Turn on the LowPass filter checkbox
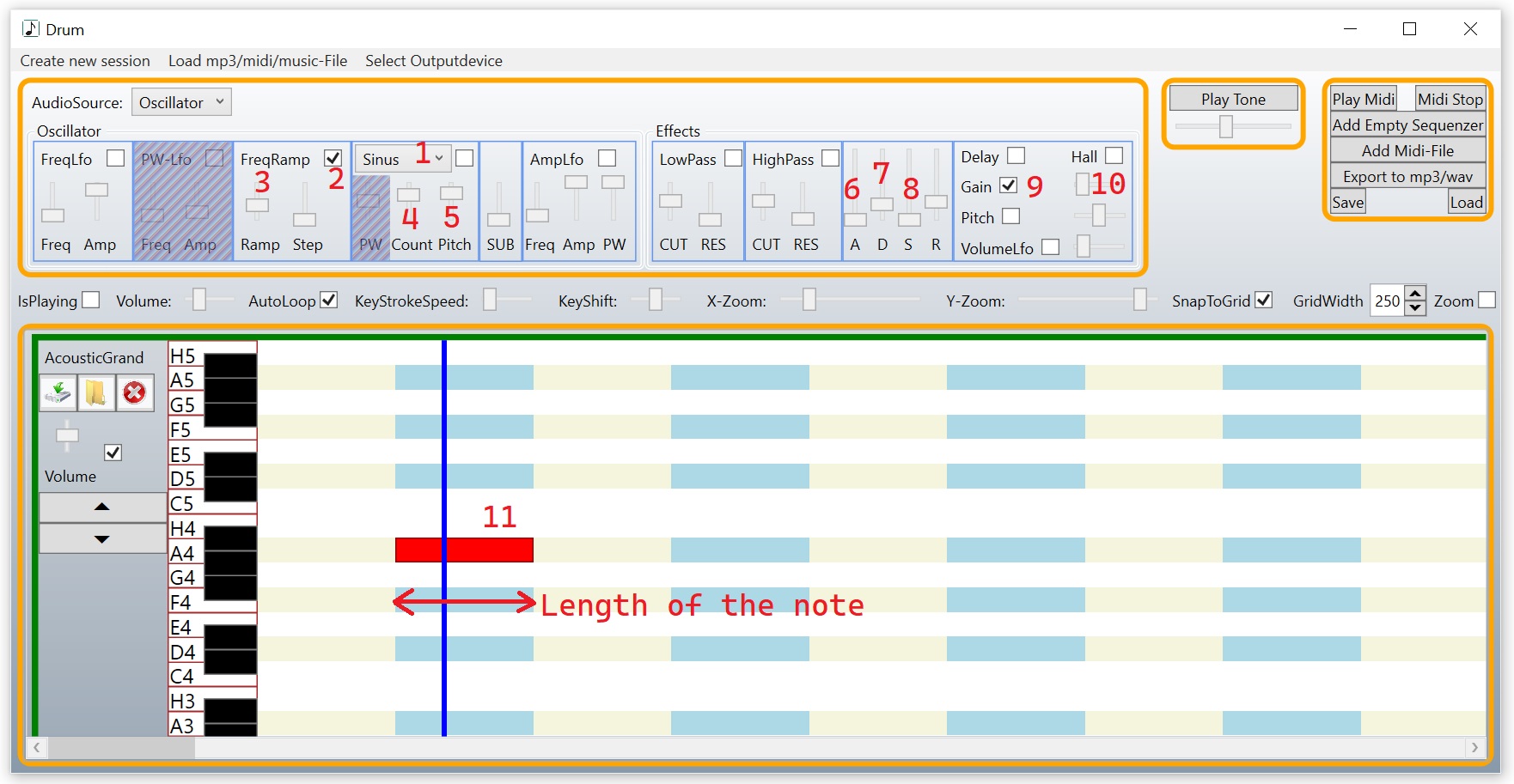Screen dimensions: 1514x784 click(x=733, y=158)
